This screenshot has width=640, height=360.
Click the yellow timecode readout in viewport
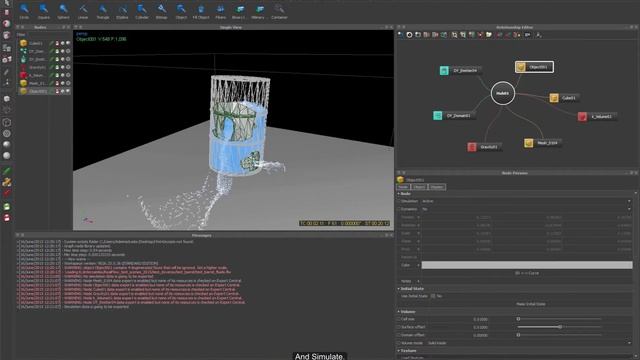(x=344, y=223)
